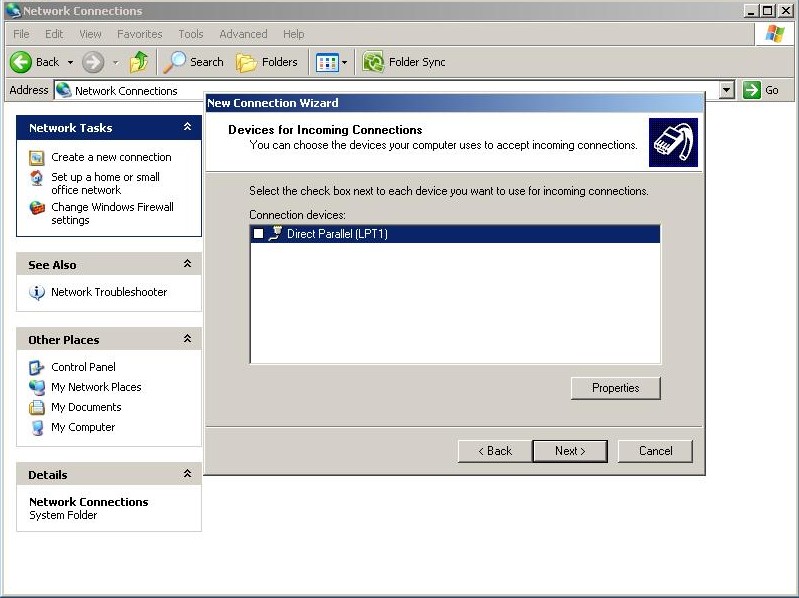Click the home network setup icon

(x=37, y=178)
